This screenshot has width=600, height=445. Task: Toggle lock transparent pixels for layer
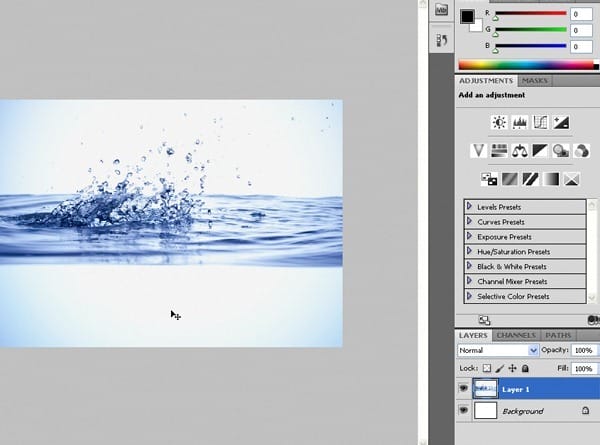pos(486,368)
